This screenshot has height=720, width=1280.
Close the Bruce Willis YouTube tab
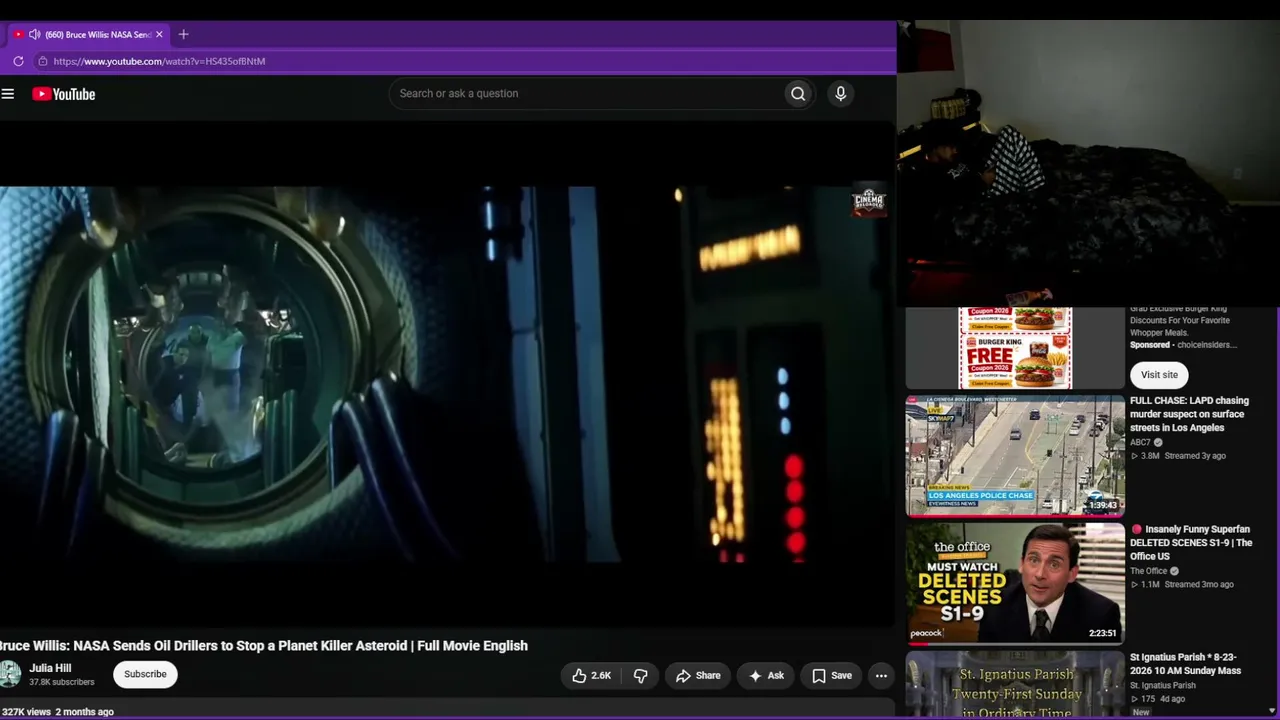(159, 34)
